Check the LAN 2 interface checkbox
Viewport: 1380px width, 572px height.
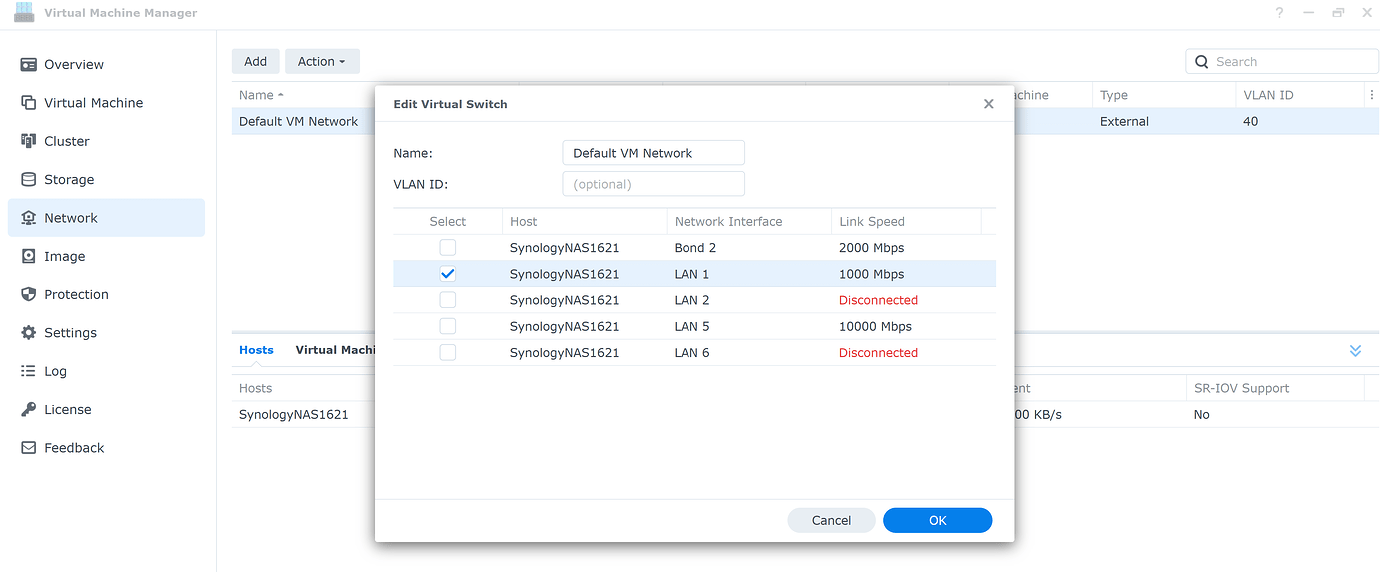click(447, 300)
